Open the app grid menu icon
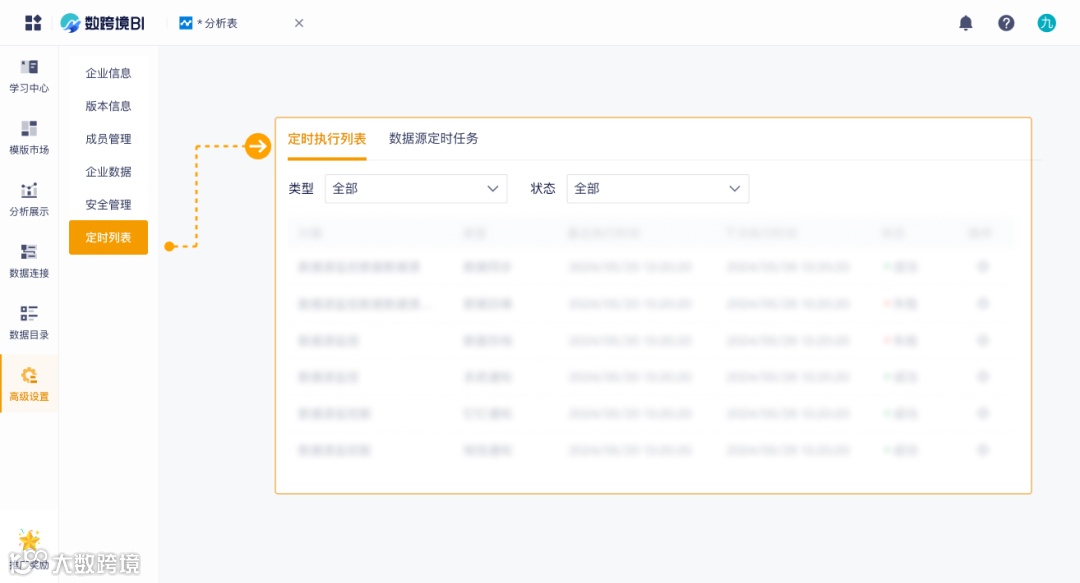The image size is (1080, 583). pyautogui.click(x=33, y=23)
